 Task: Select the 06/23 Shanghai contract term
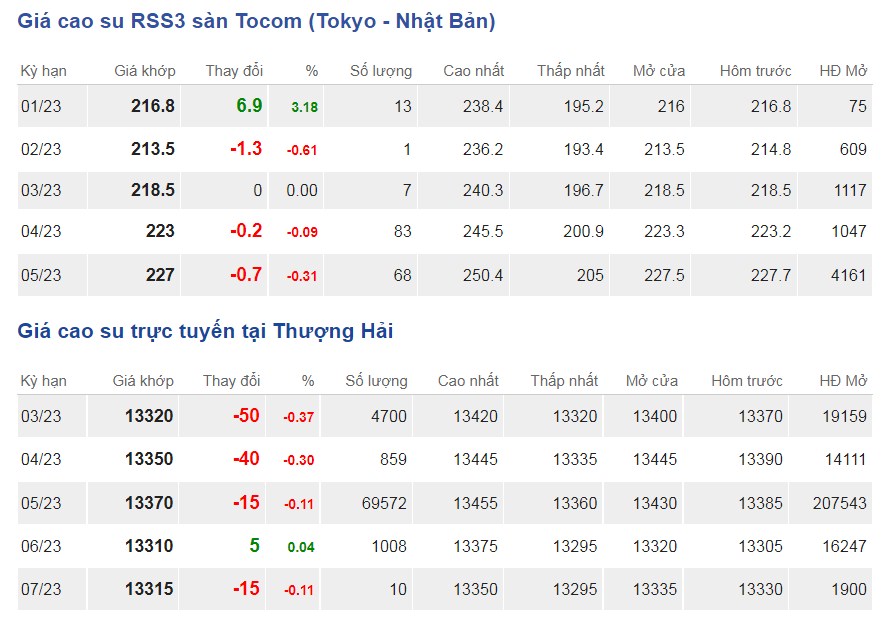(41, 546)
